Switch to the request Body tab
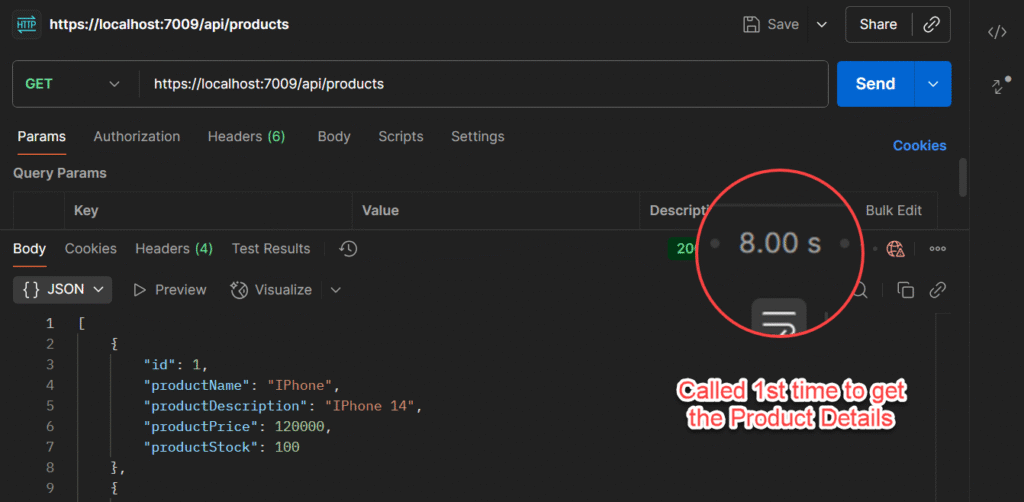 tap(334, 136)
